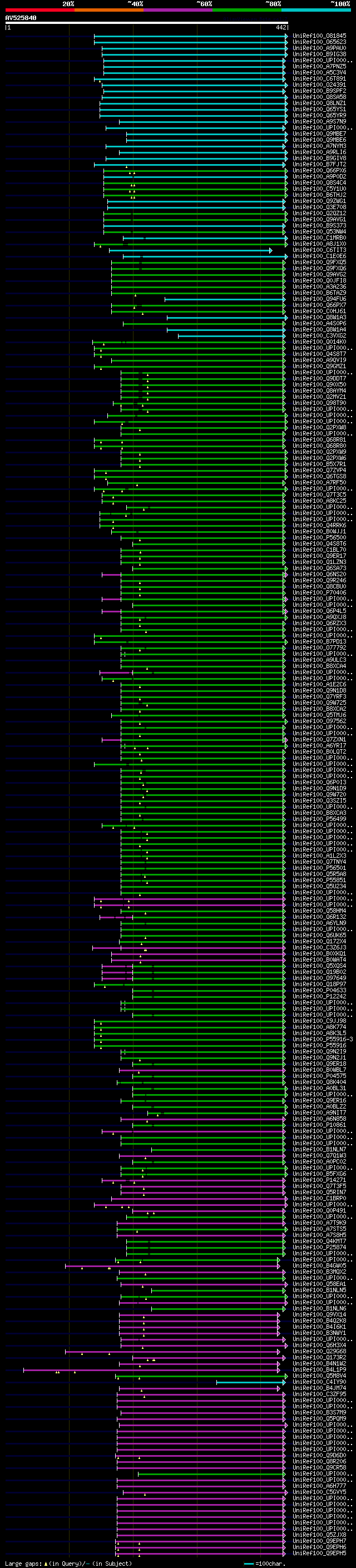Pick the UniRef100_A9S7N9 hit

tap(319, 121)
